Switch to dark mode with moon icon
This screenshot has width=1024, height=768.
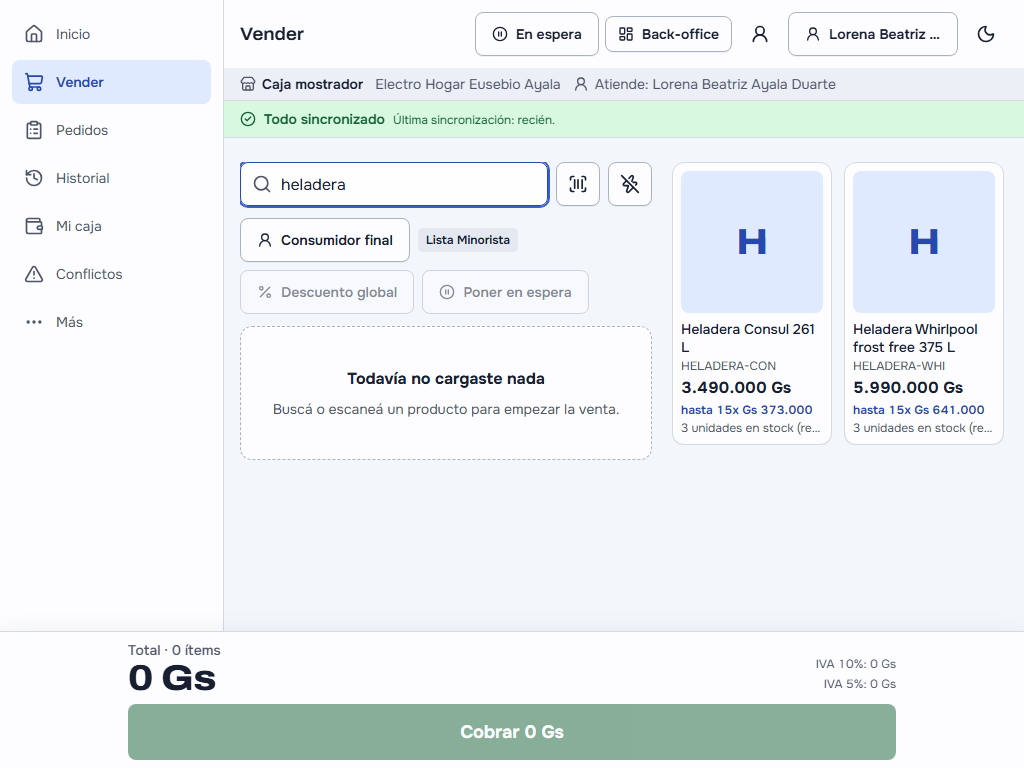[x=985, y=34]
